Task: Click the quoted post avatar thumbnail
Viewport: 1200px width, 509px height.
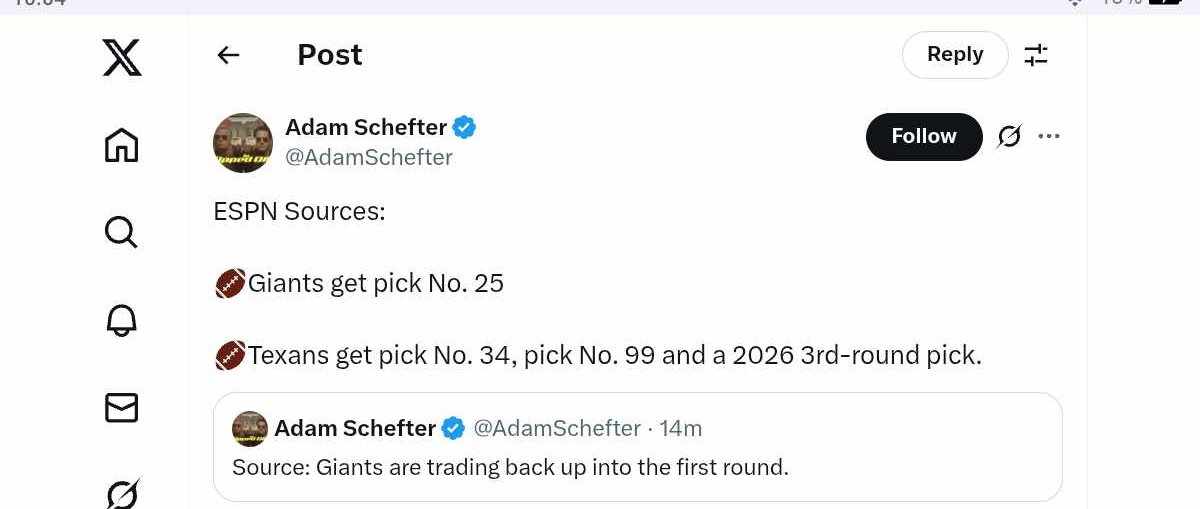Action: point(250,428)
